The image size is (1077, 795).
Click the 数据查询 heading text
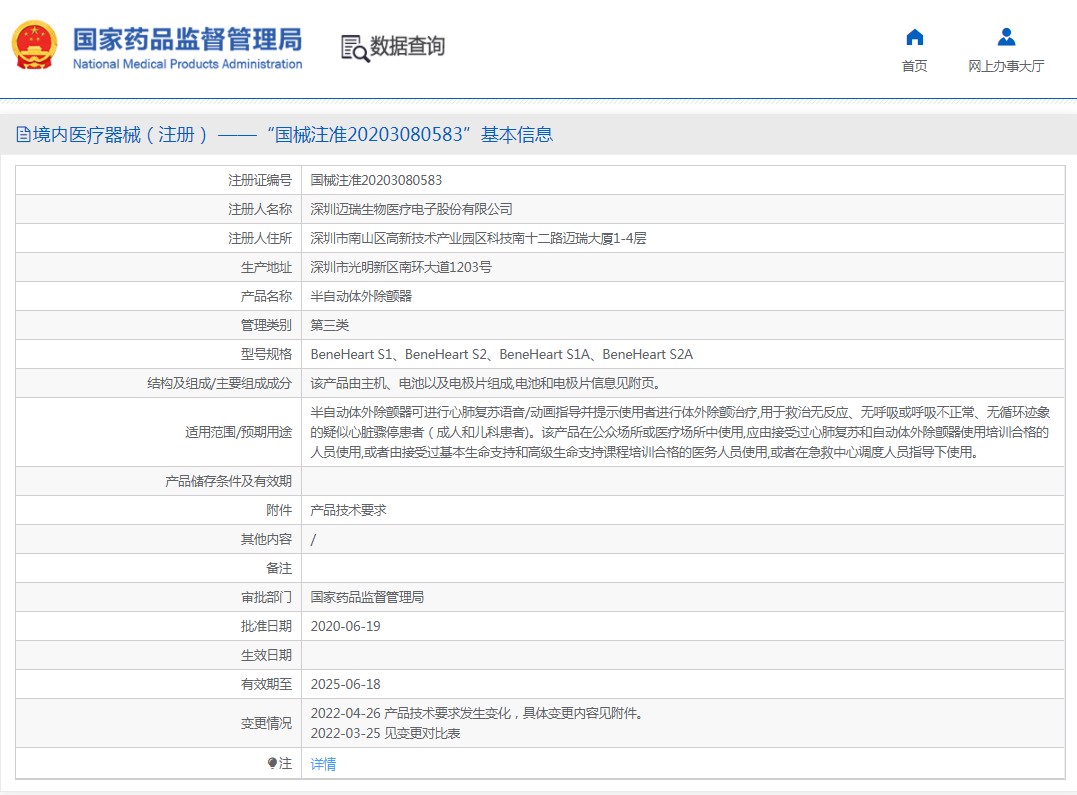pos(407,46)
